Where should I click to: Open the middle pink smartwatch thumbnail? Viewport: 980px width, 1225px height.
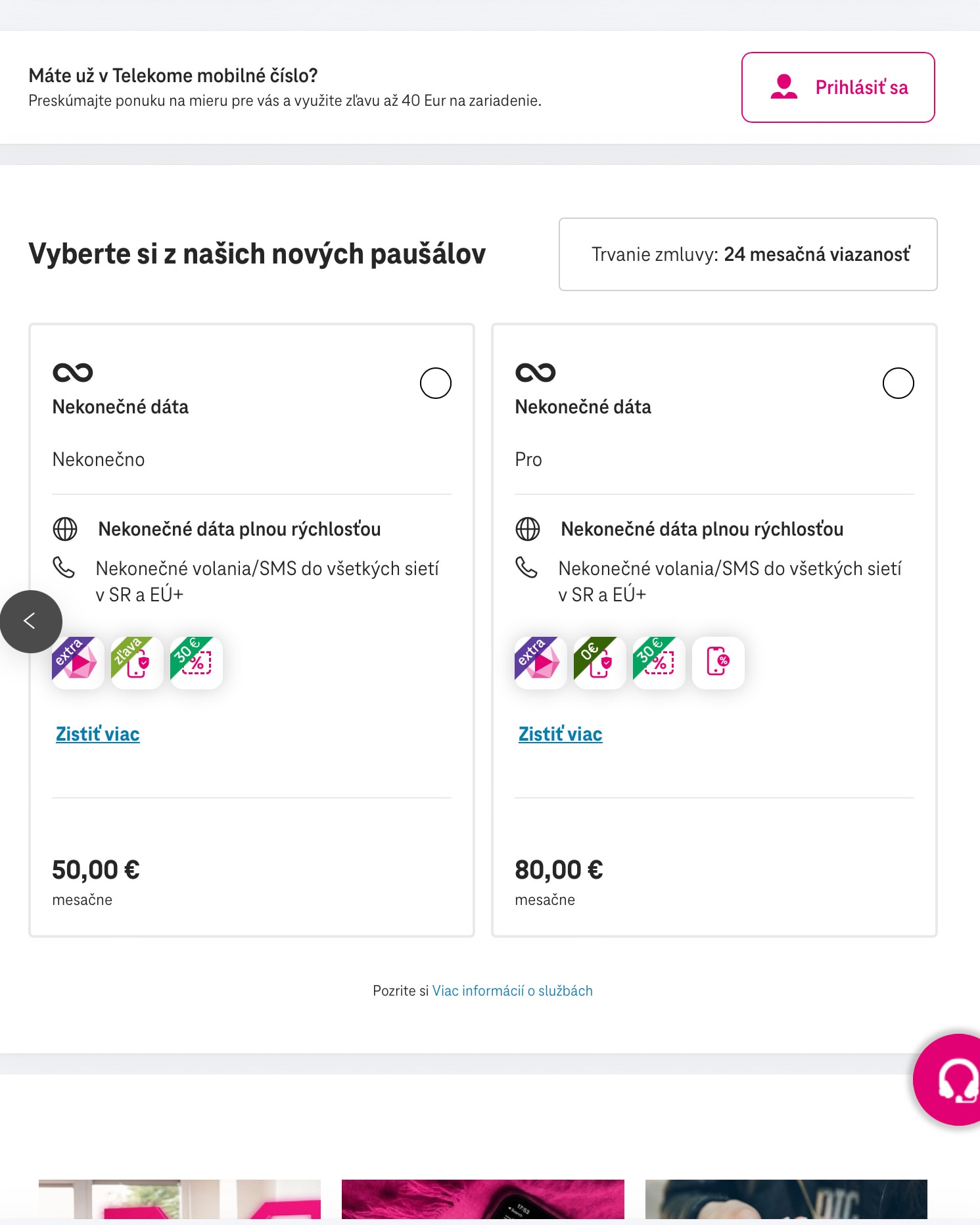tap(483, 1199)
